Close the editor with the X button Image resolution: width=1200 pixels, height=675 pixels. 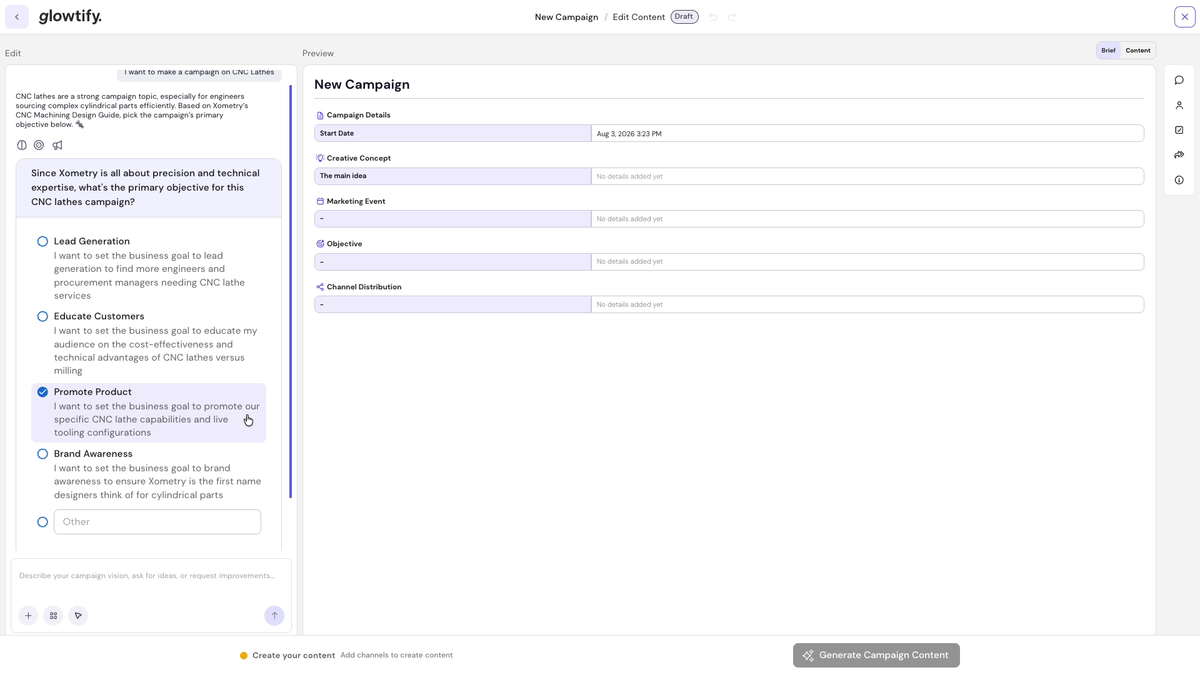pos(1184,17)
